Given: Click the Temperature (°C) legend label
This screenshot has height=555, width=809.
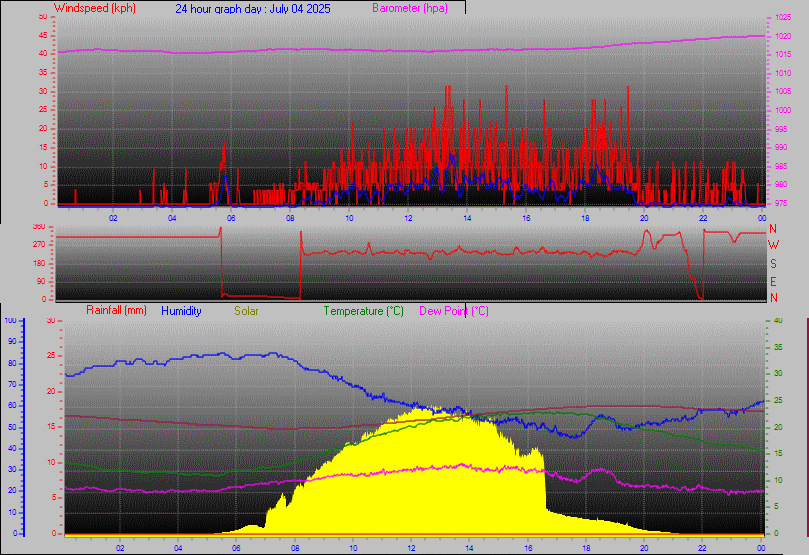Looking at the screenshot, I should coord(363,311).
